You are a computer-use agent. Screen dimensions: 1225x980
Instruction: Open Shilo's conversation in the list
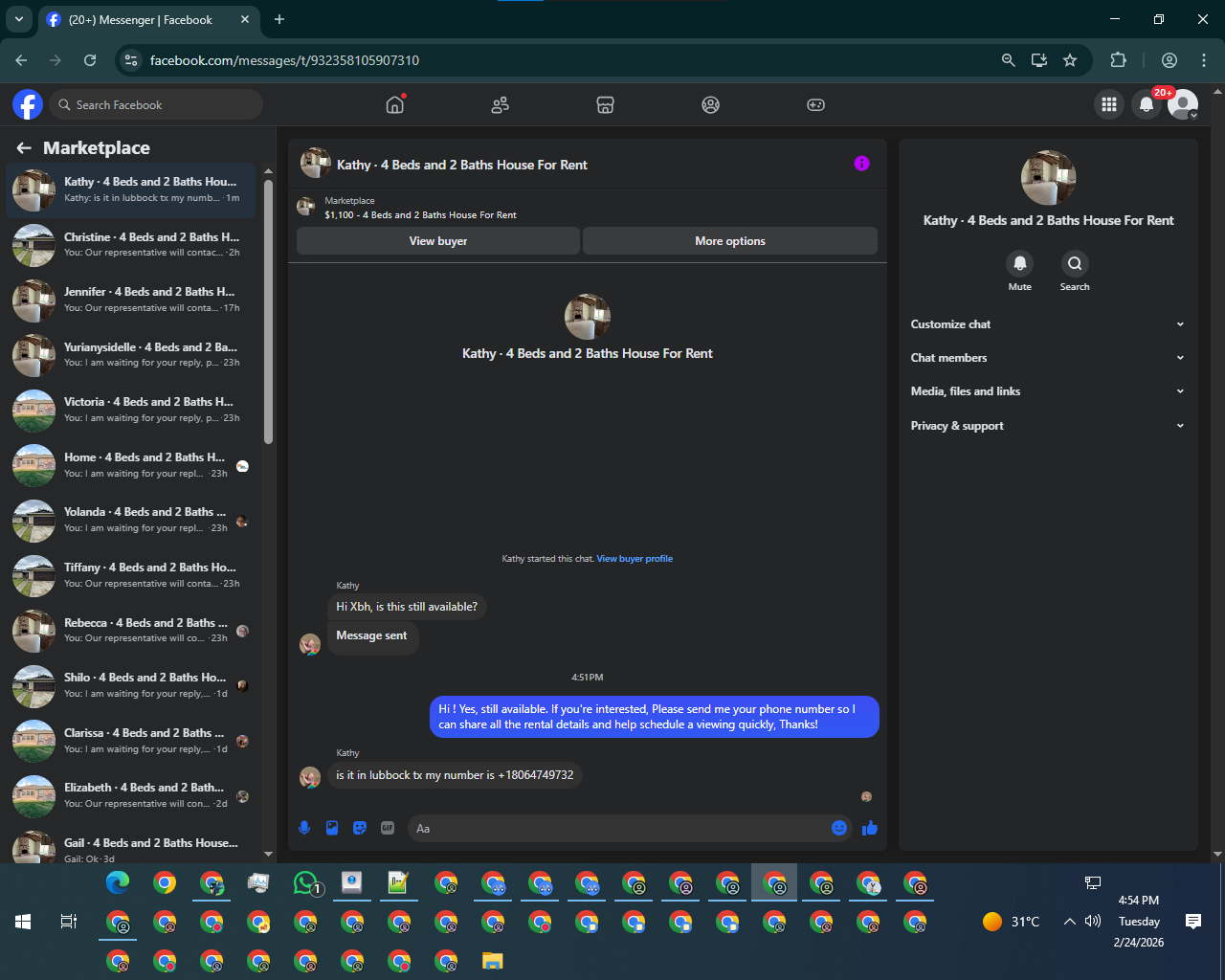coord(131,686)
